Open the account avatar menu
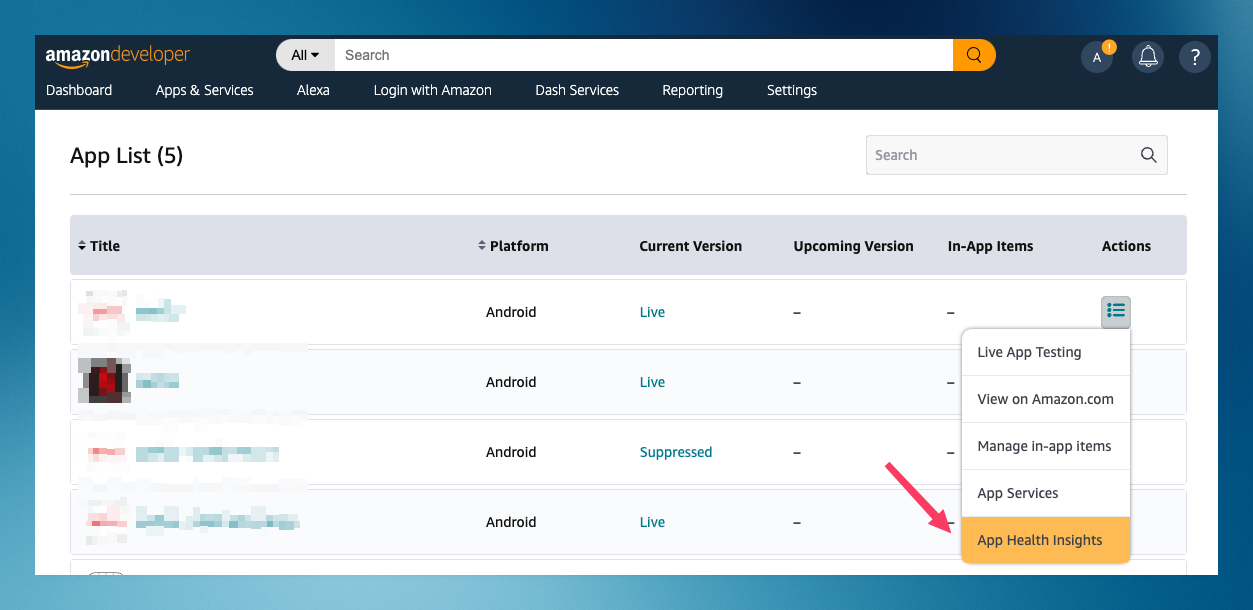This screenshot has height=610, width=1253. pyautogui.click(x=1097, y=57)
